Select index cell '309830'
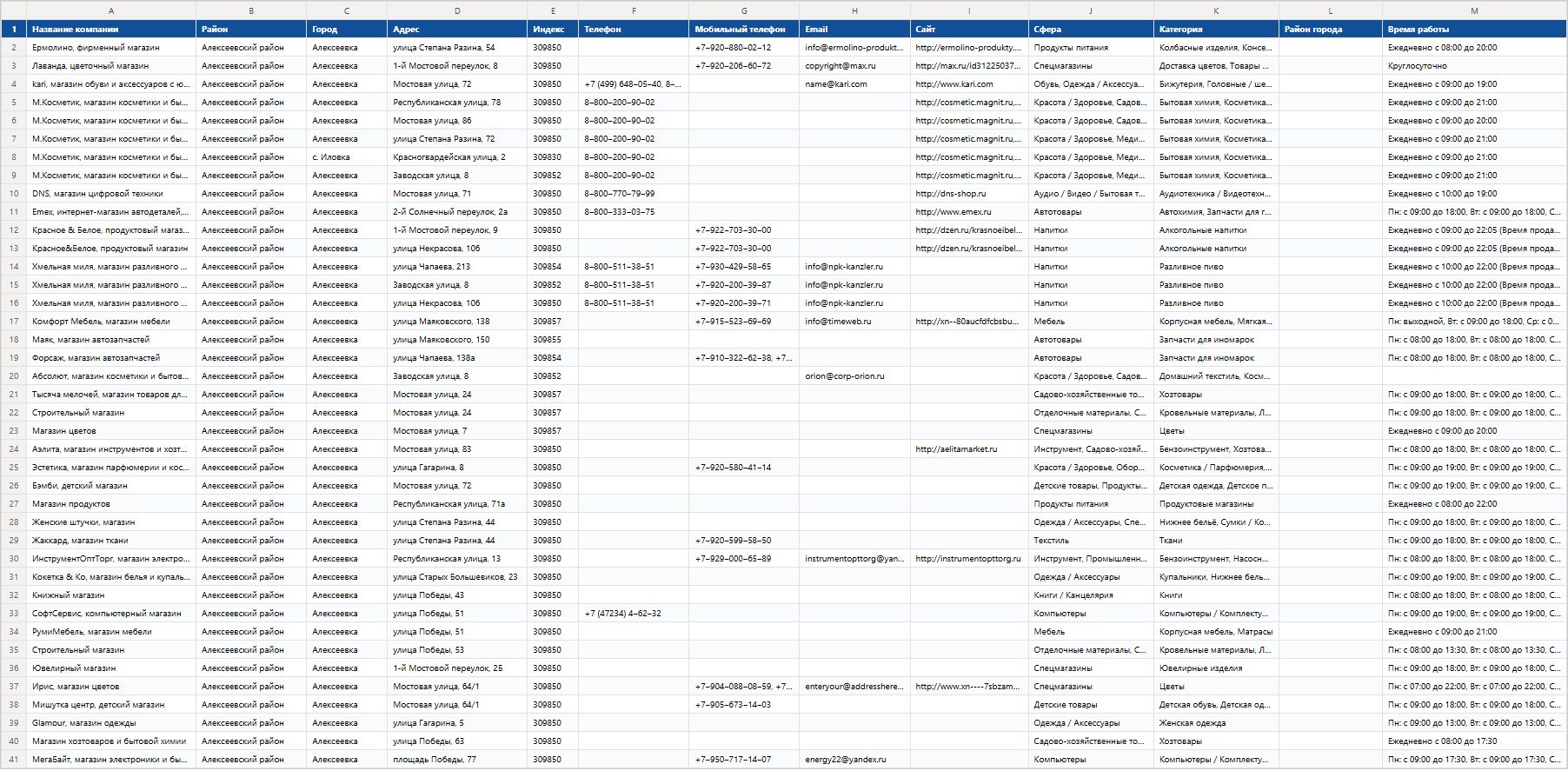Screen dimensions: 1568x784 pos(553,157)
